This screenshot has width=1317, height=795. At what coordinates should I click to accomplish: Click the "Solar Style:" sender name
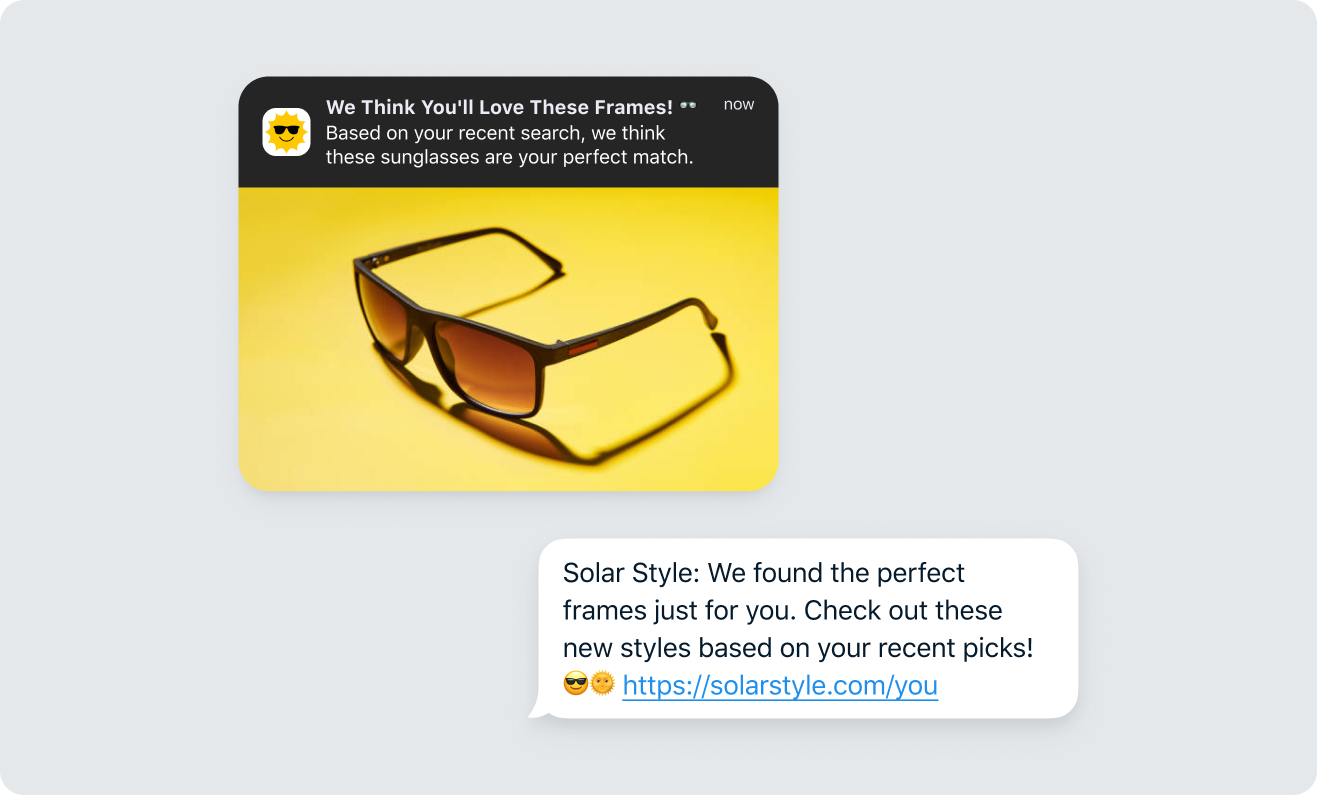pyautogui.click(x=634, y=573)
